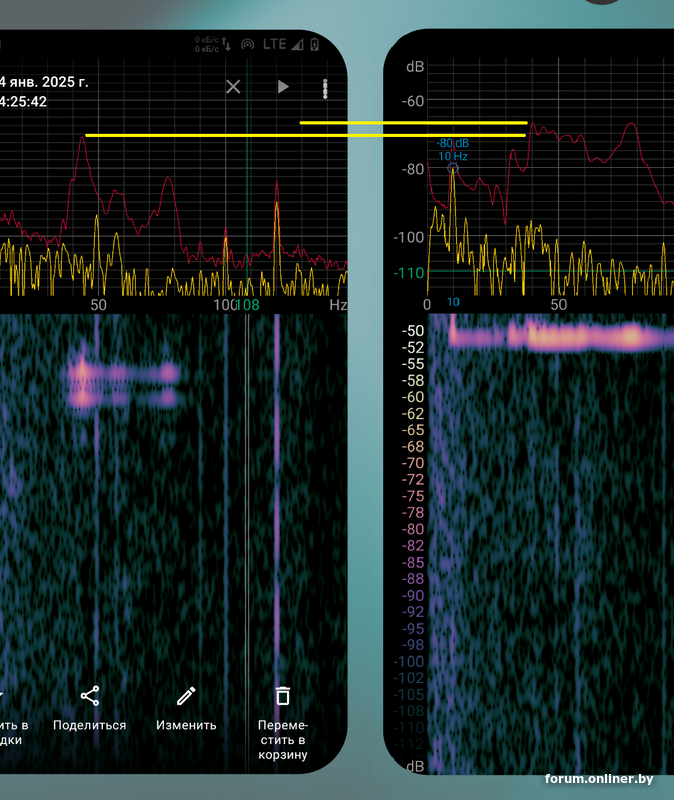The width and height of the screenshot is (674, 800).
Task: Click the '-60' dB axis label
Action: (413, 101)
